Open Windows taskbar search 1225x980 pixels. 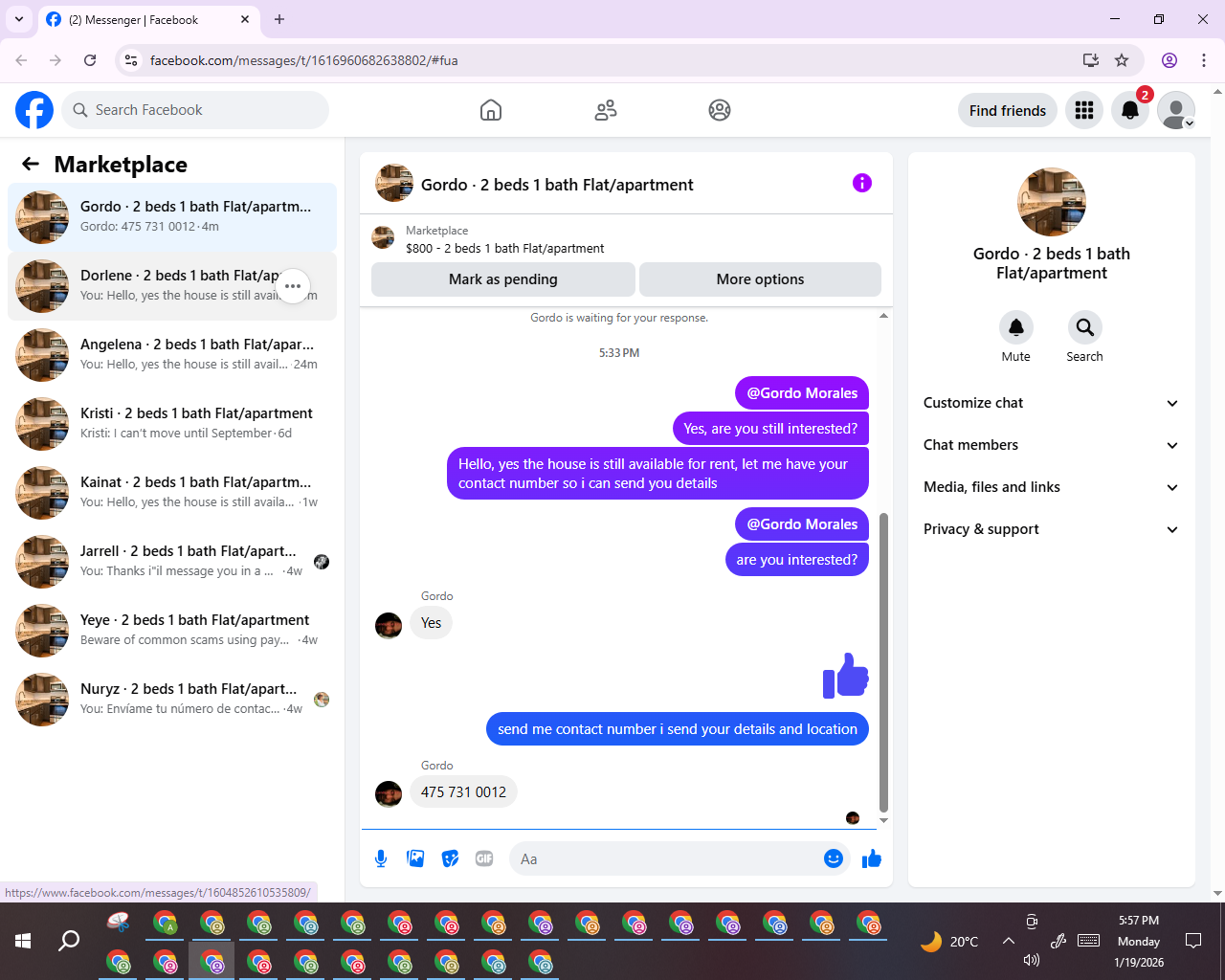tap(69, 941)
